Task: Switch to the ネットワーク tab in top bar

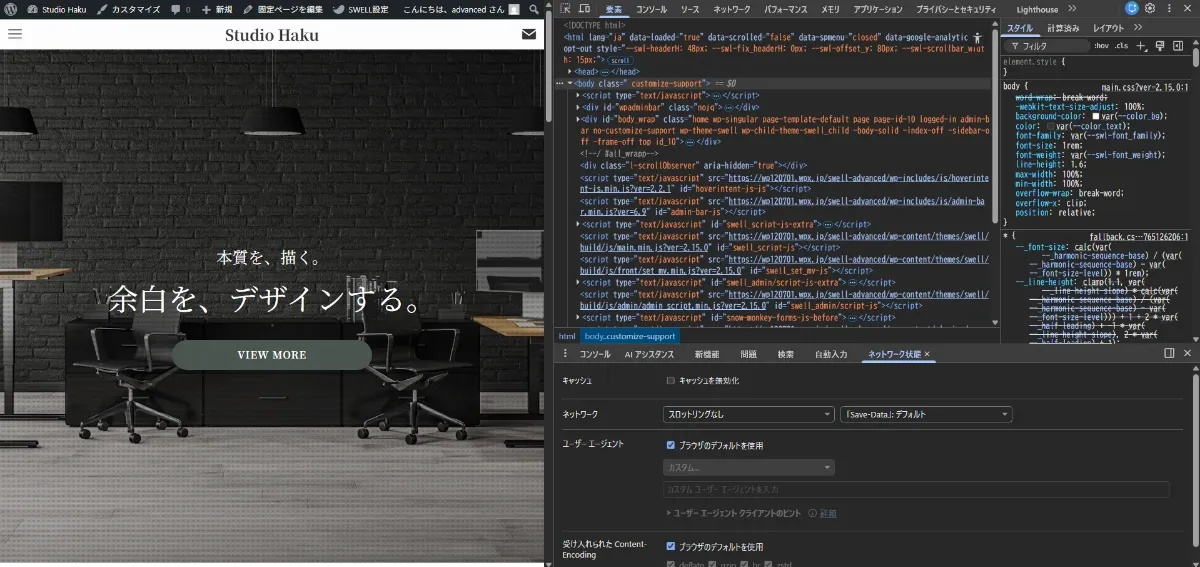Action: pyautogui.click(x=732, y=9)
